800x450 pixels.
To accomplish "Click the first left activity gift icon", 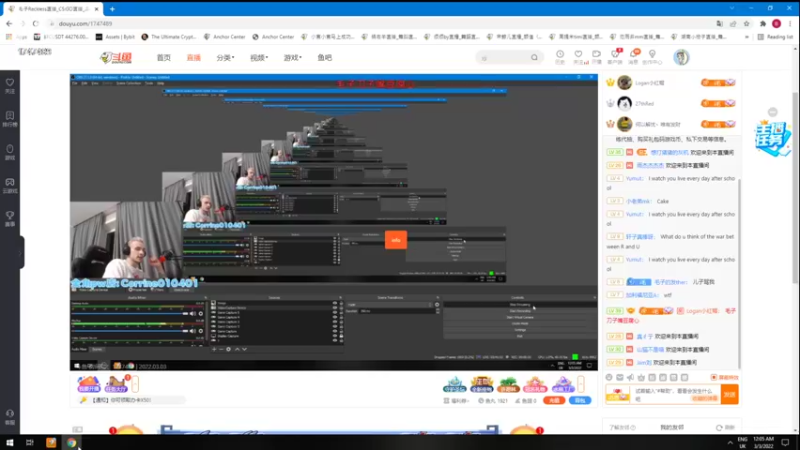I will 88,384.
